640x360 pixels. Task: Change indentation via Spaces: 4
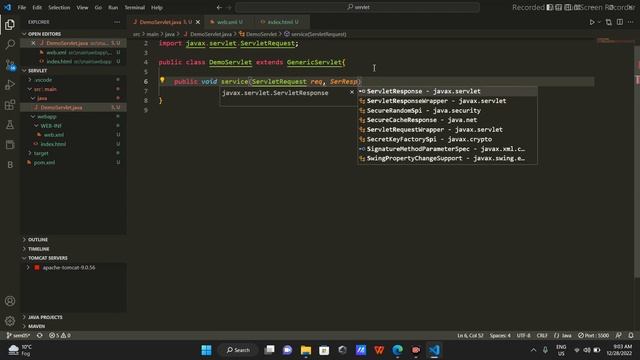[x=500, y=336]
